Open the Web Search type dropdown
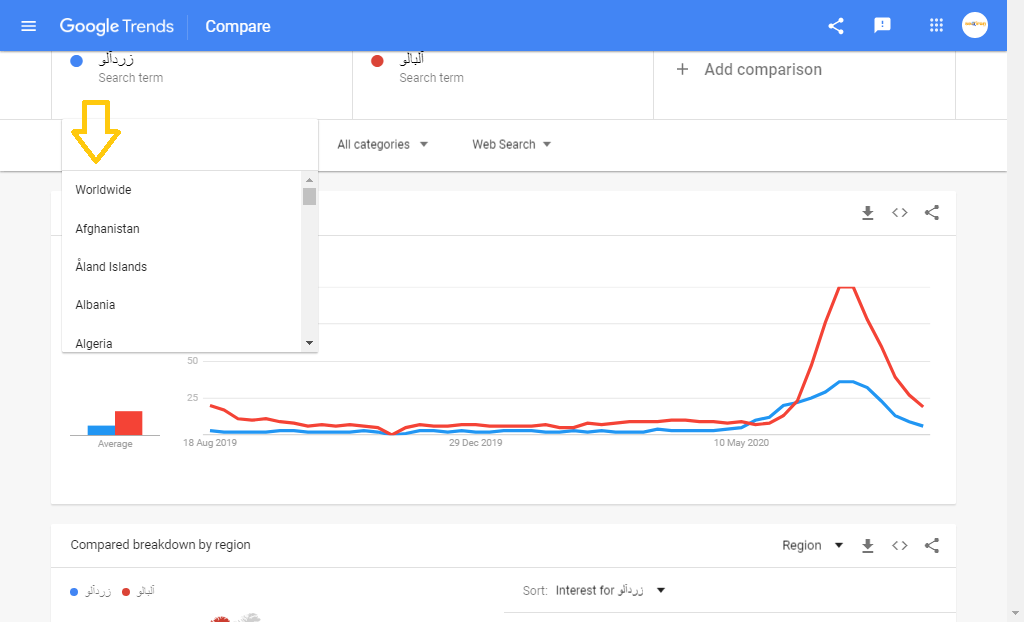 511,145
